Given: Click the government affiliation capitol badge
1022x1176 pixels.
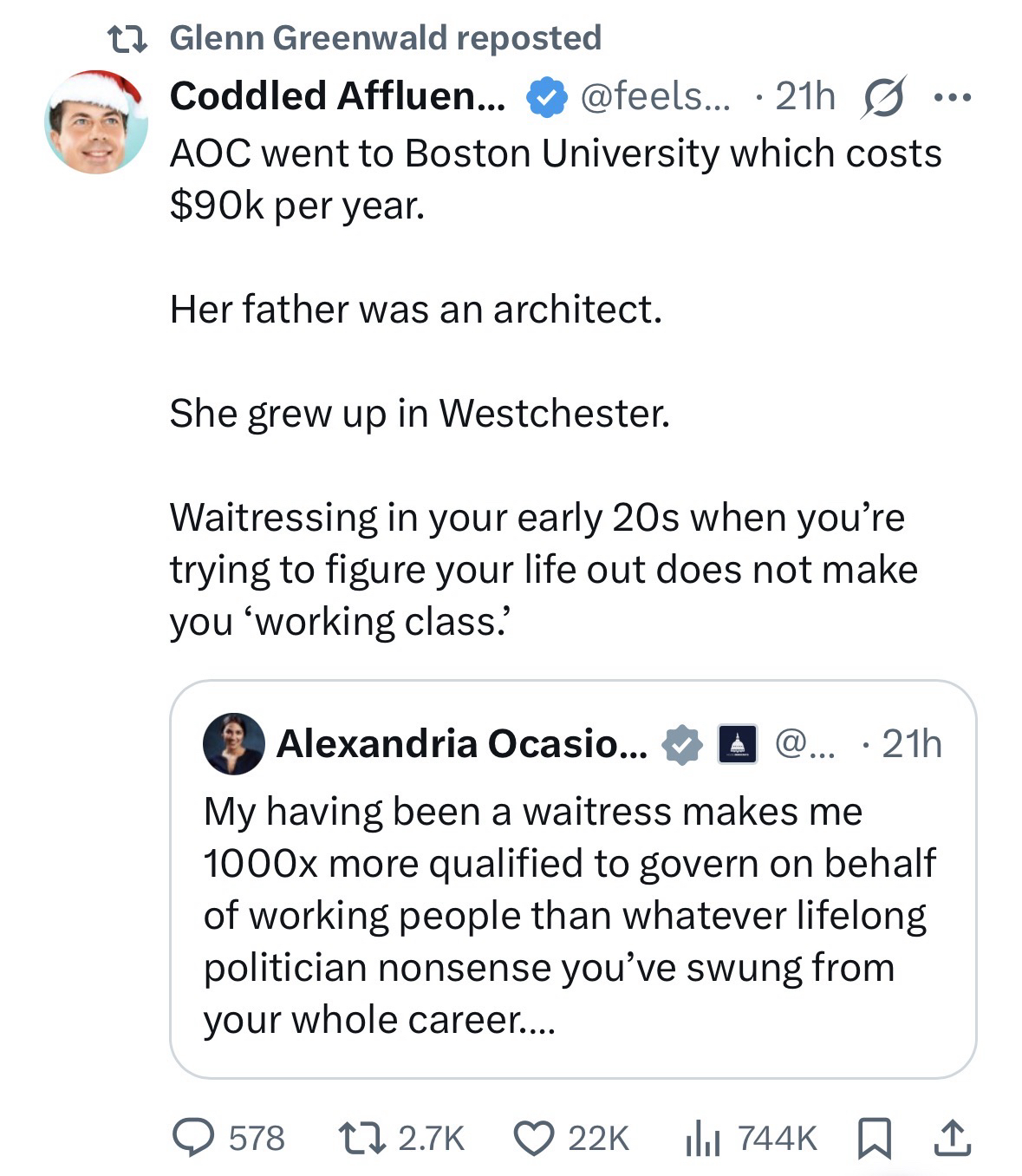Looking at the screenshot, I should [737, 744].
